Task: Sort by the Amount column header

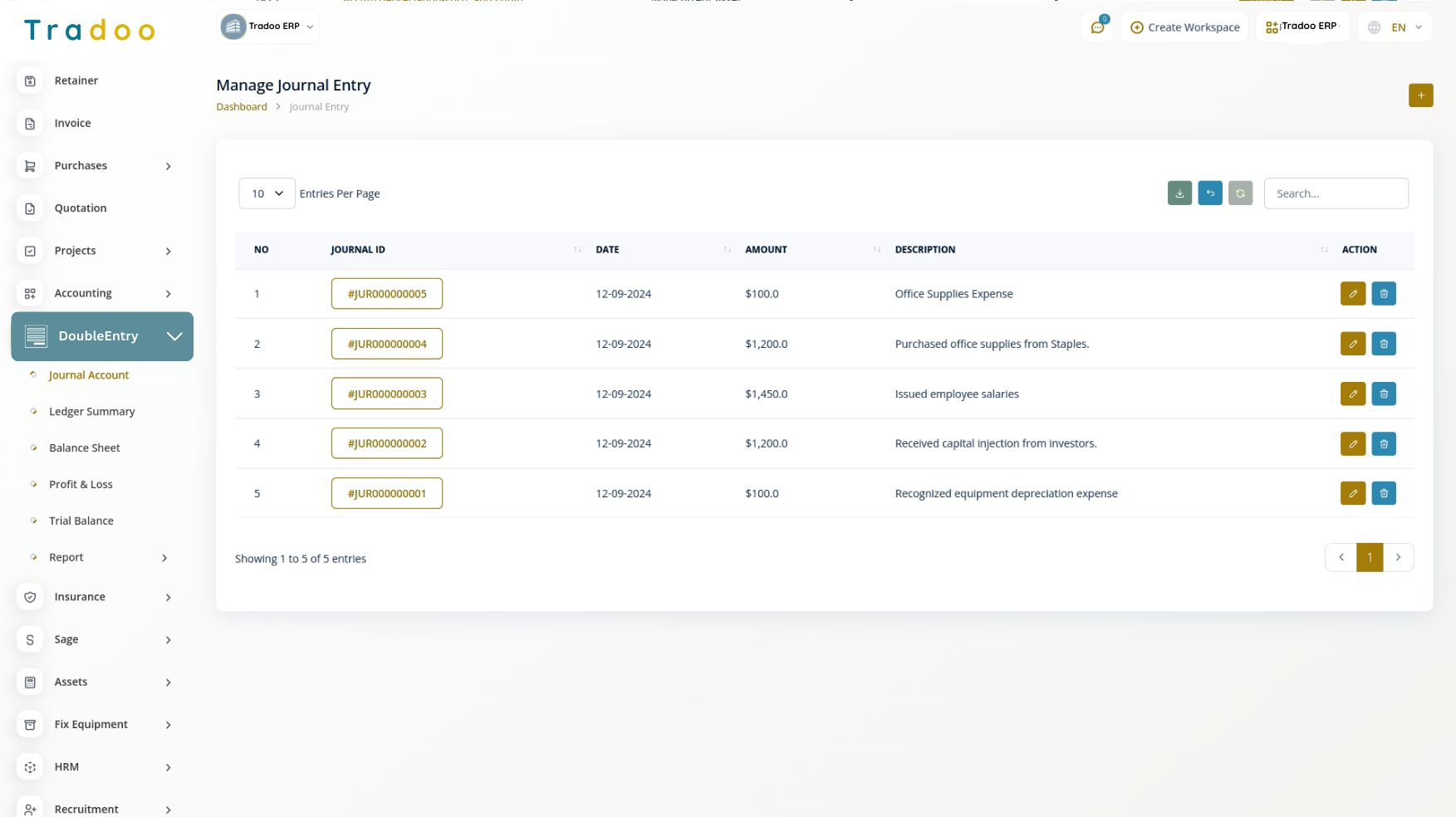Action: [x=812, y=250]
